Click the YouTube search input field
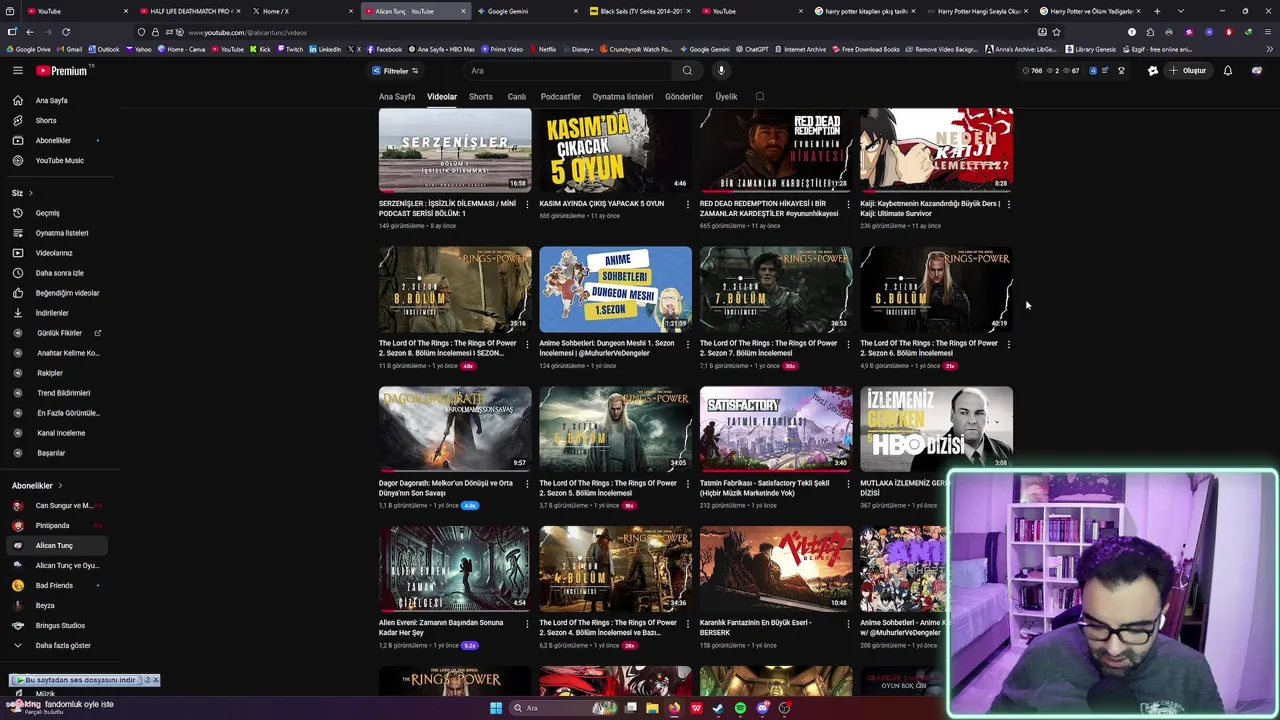 click(x=568, y=71)
